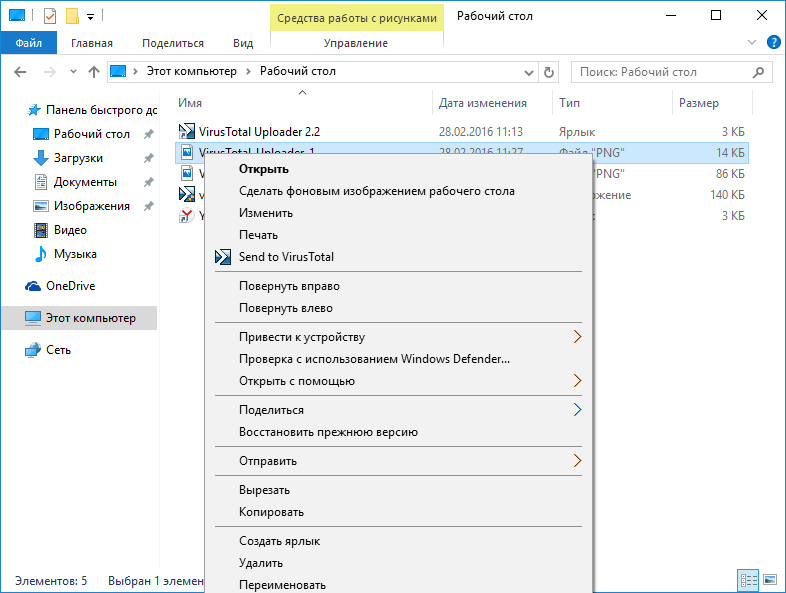Open quick access toolbar customize dropdown
786x593 pixels.
point(90,17)
